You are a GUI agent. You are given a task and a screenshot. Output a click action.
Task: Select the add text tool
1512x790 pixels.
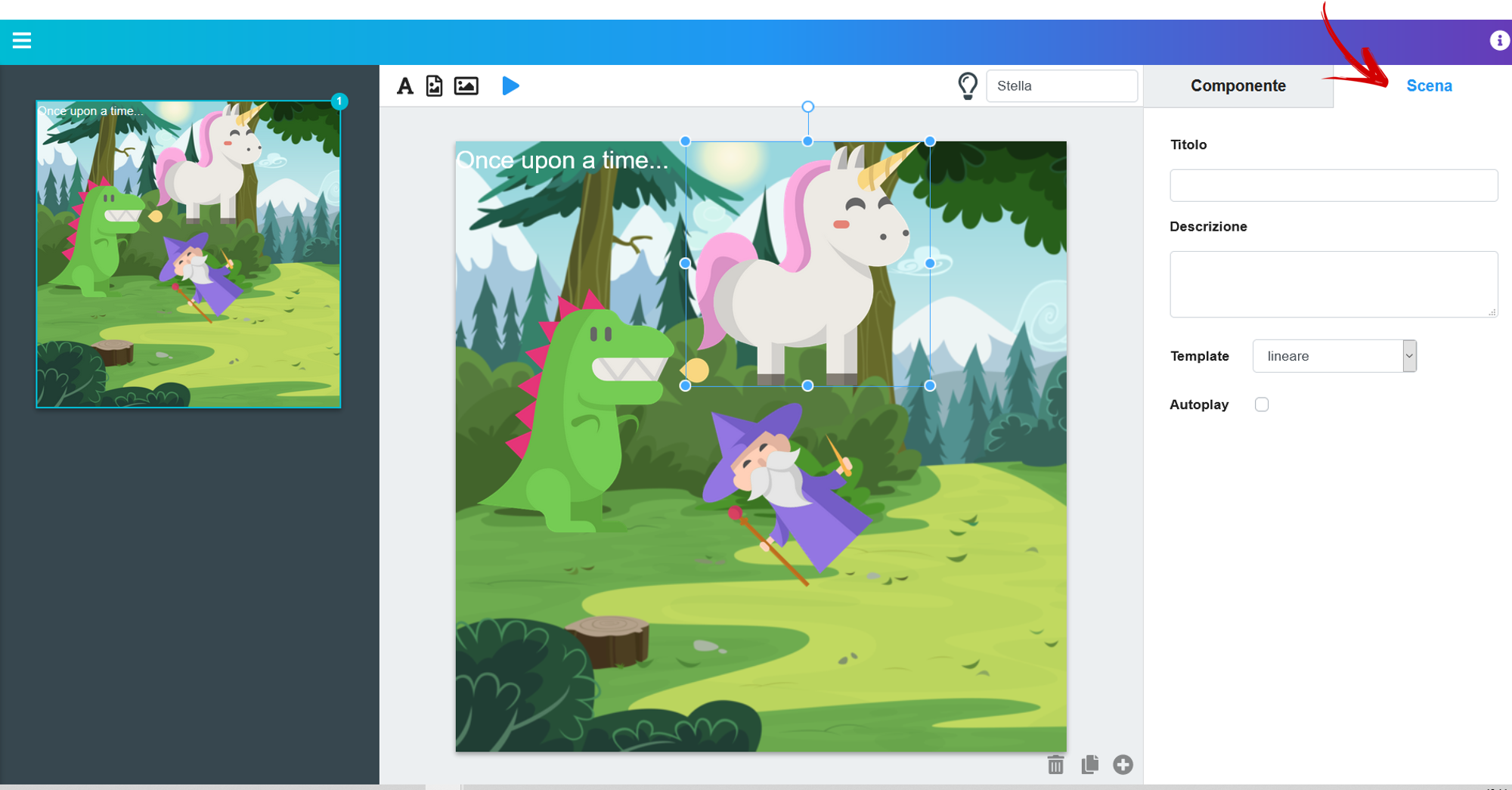point(405,86)
